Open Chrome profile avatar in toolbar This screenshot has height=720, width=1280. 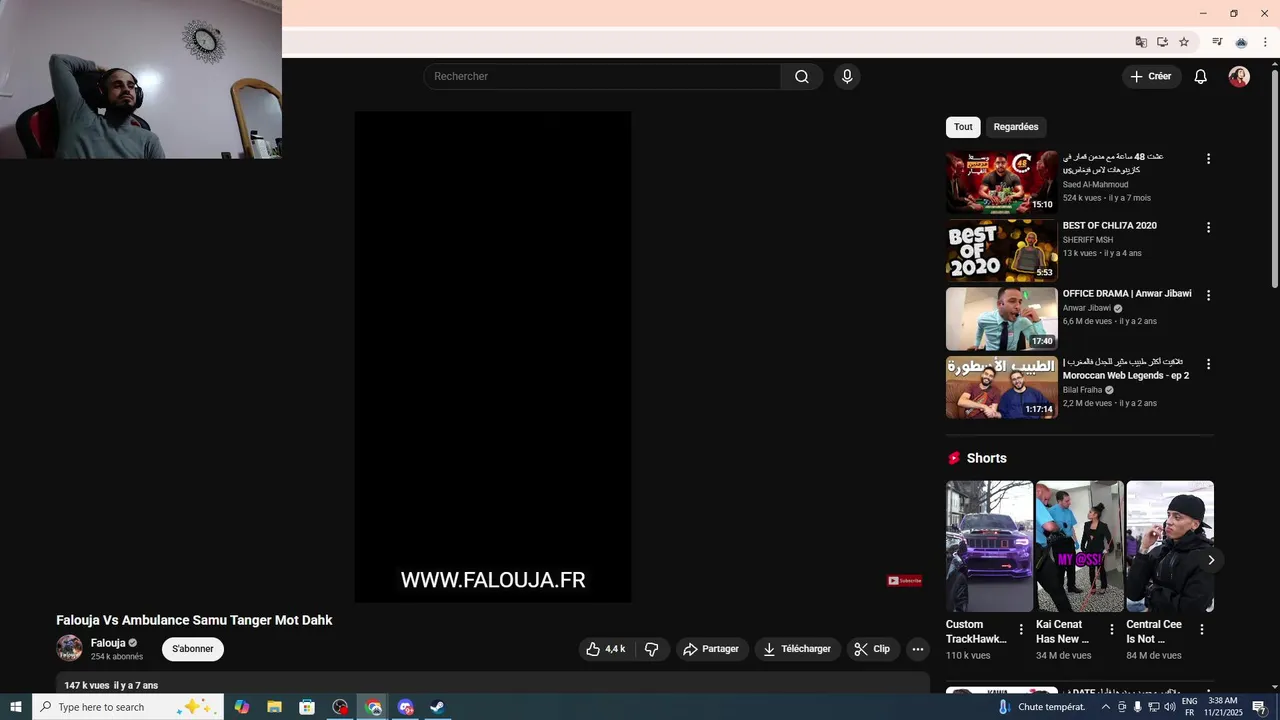tap(1241, 42)
